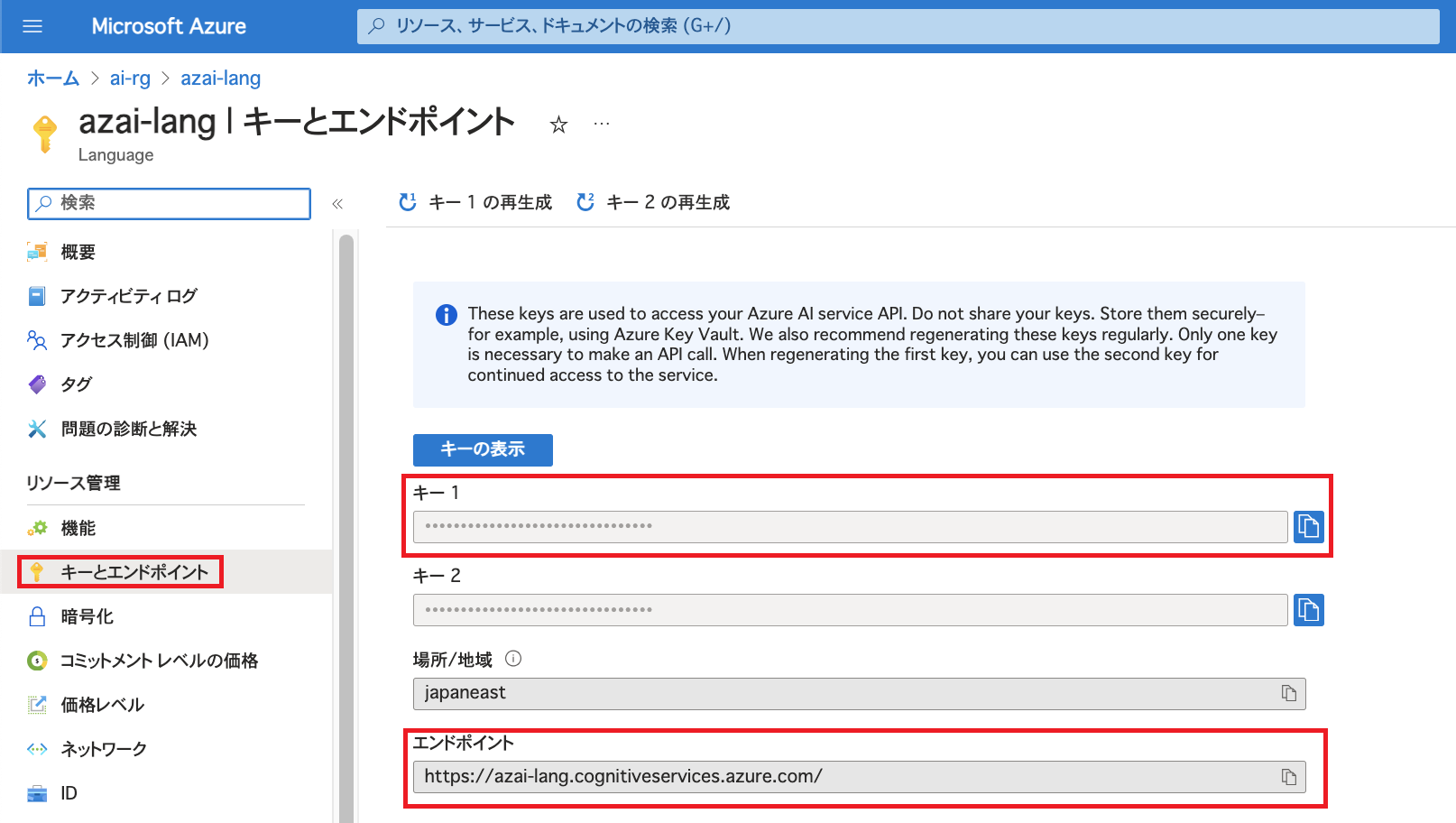Regenerate key 2 button
Image resolution: width=1456 pixels, height=823 pixels.
click(653, 202)
